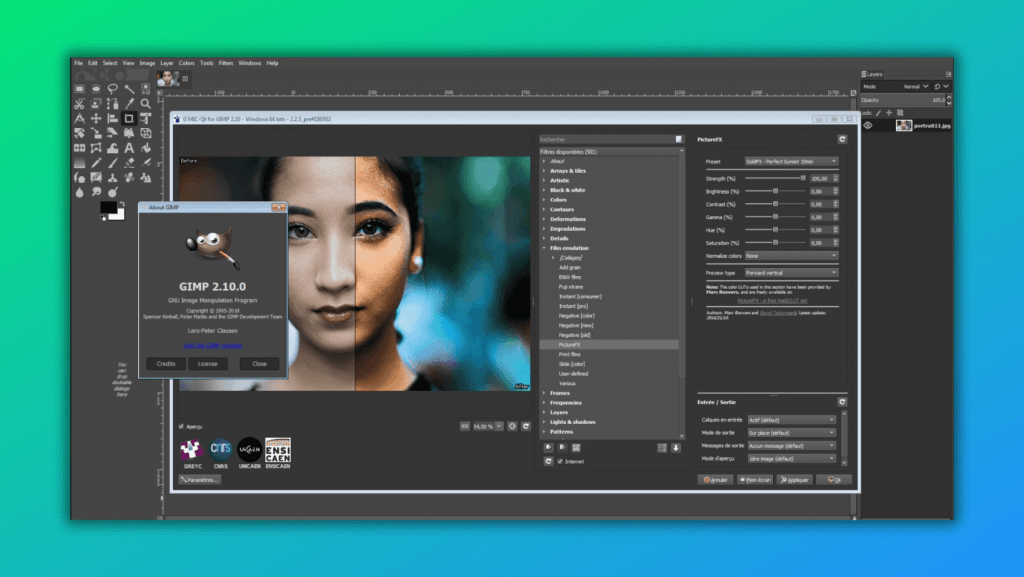This screenshot has width=1024, height=577.
Task: Hide the portrait11.jpg layer eye icon
Action: (x=868, y=125)
